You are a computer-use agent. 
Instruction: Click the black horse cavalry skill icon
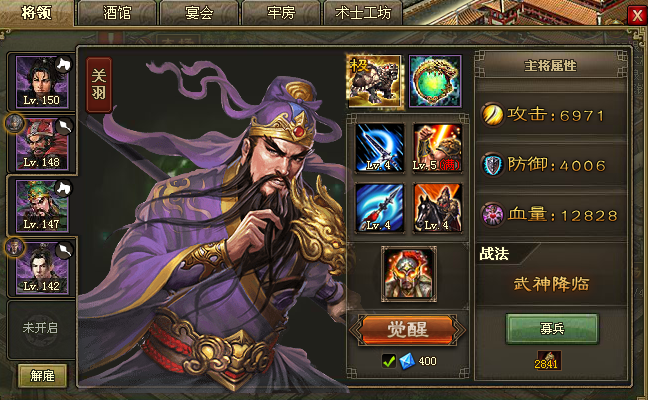point(438,207)
